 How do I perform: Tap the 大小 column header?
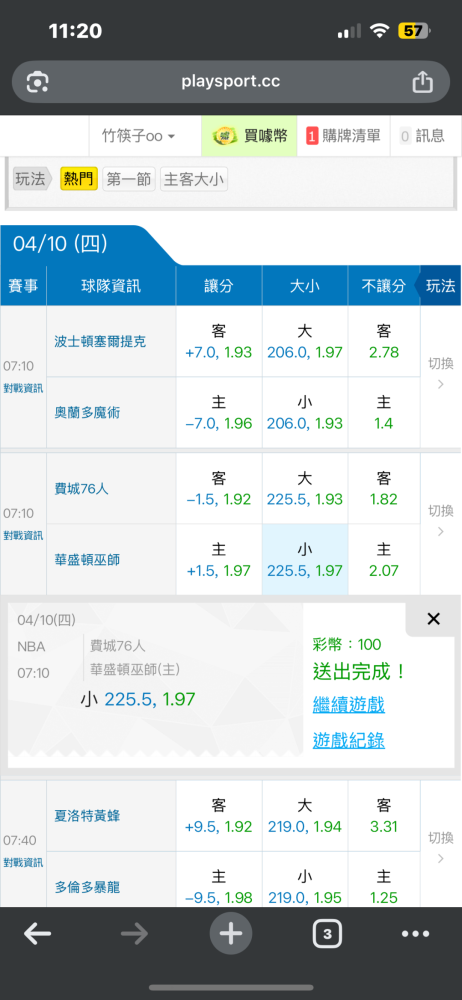click(305, 286)
